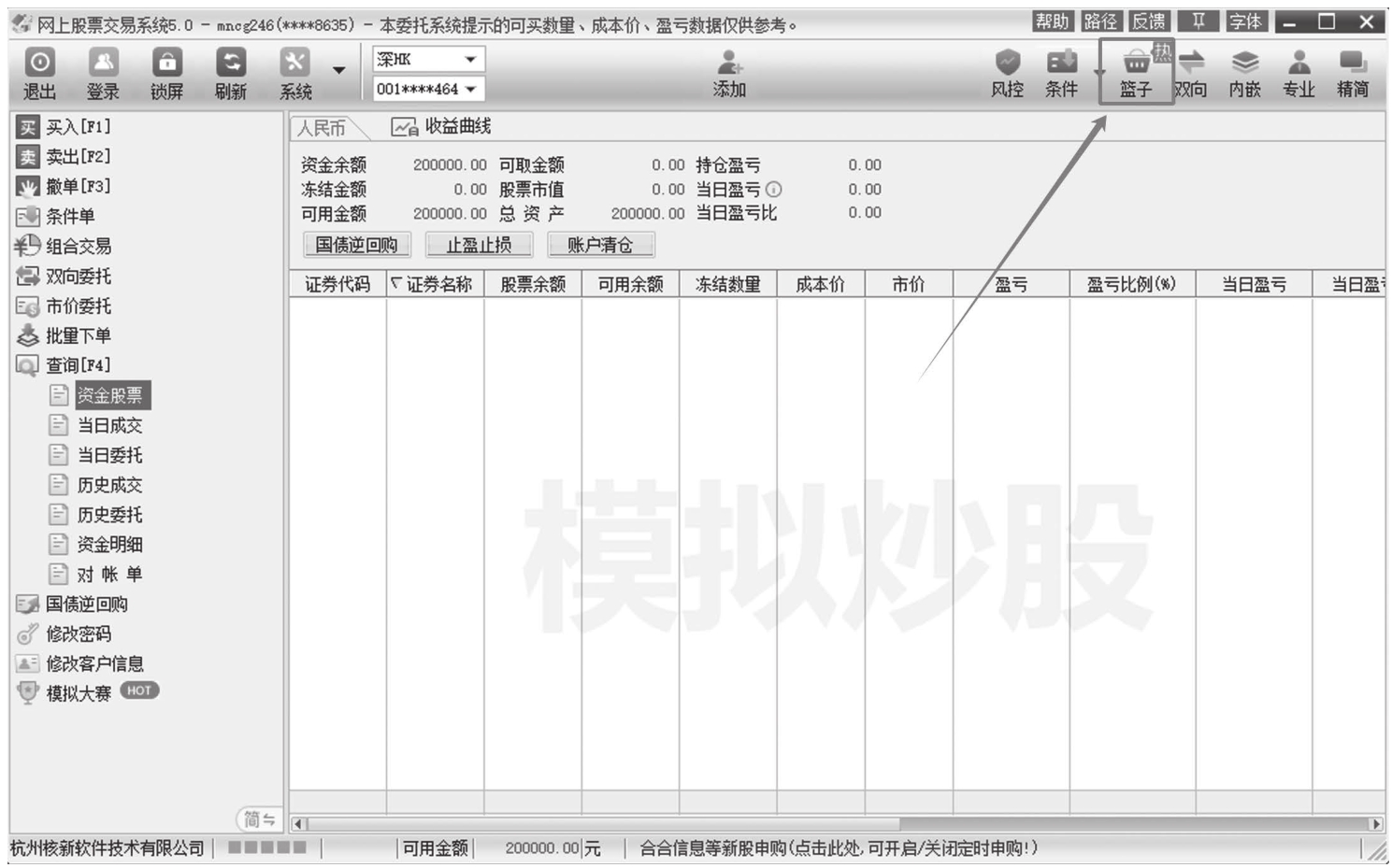The width and height of the screenshot is (1392, 868).
Task: Pin the window on top
Action: tap(1198, 21)
